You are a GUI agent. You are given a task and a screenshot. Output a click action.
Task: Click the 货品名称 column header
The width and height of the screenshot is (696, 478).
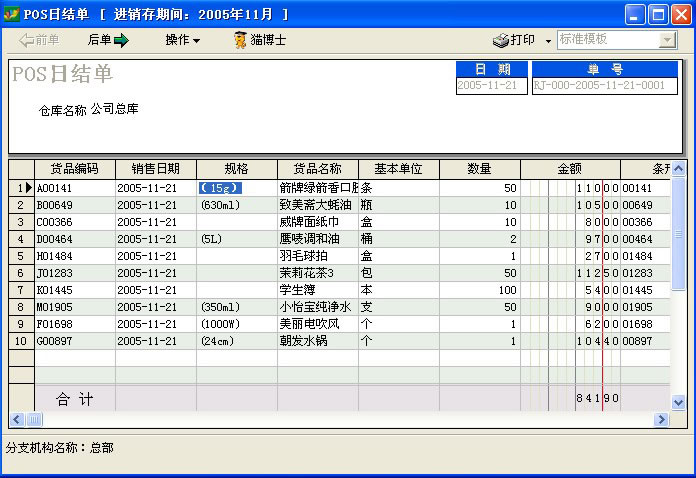click(x=317, y=169)
